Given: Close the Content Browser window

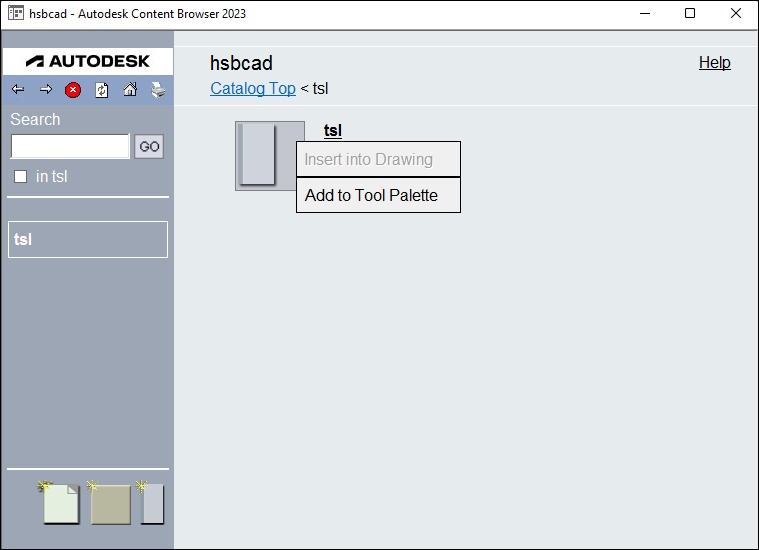Looking at the screenshot, I should tap(736, 14).
